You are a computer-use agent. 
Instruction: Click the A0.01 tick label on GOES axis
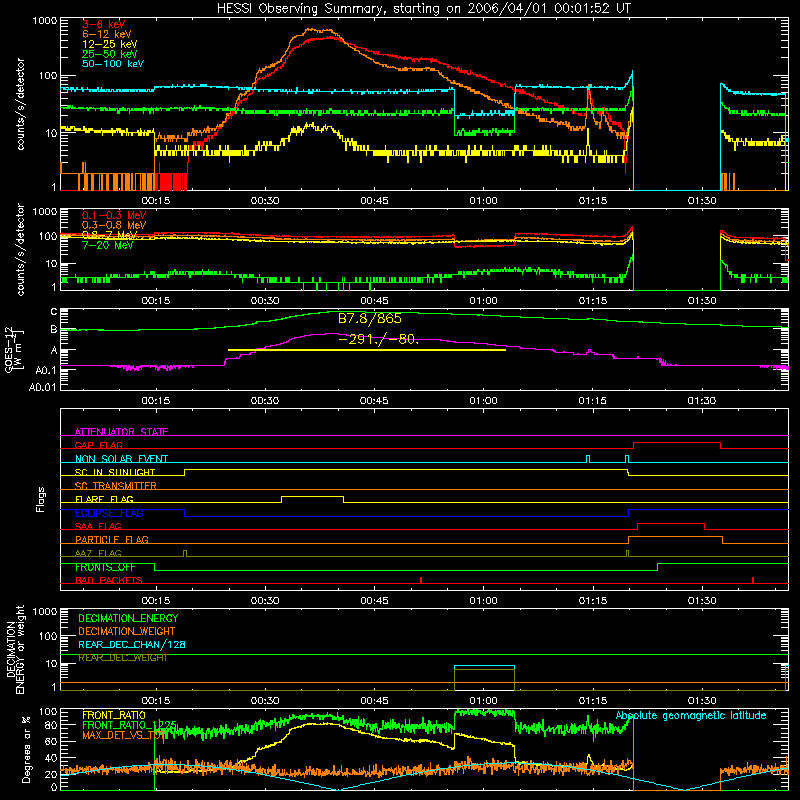click(43, 387)
